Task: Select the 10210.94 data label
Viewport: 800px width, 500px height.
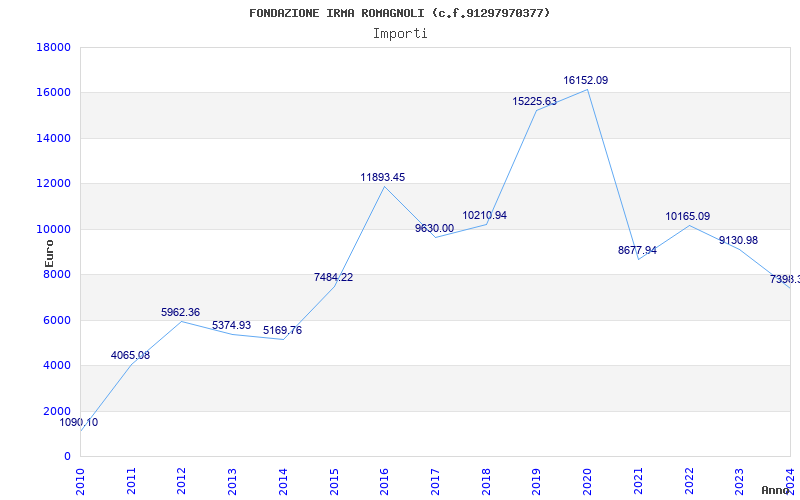Action: (485, 215)
